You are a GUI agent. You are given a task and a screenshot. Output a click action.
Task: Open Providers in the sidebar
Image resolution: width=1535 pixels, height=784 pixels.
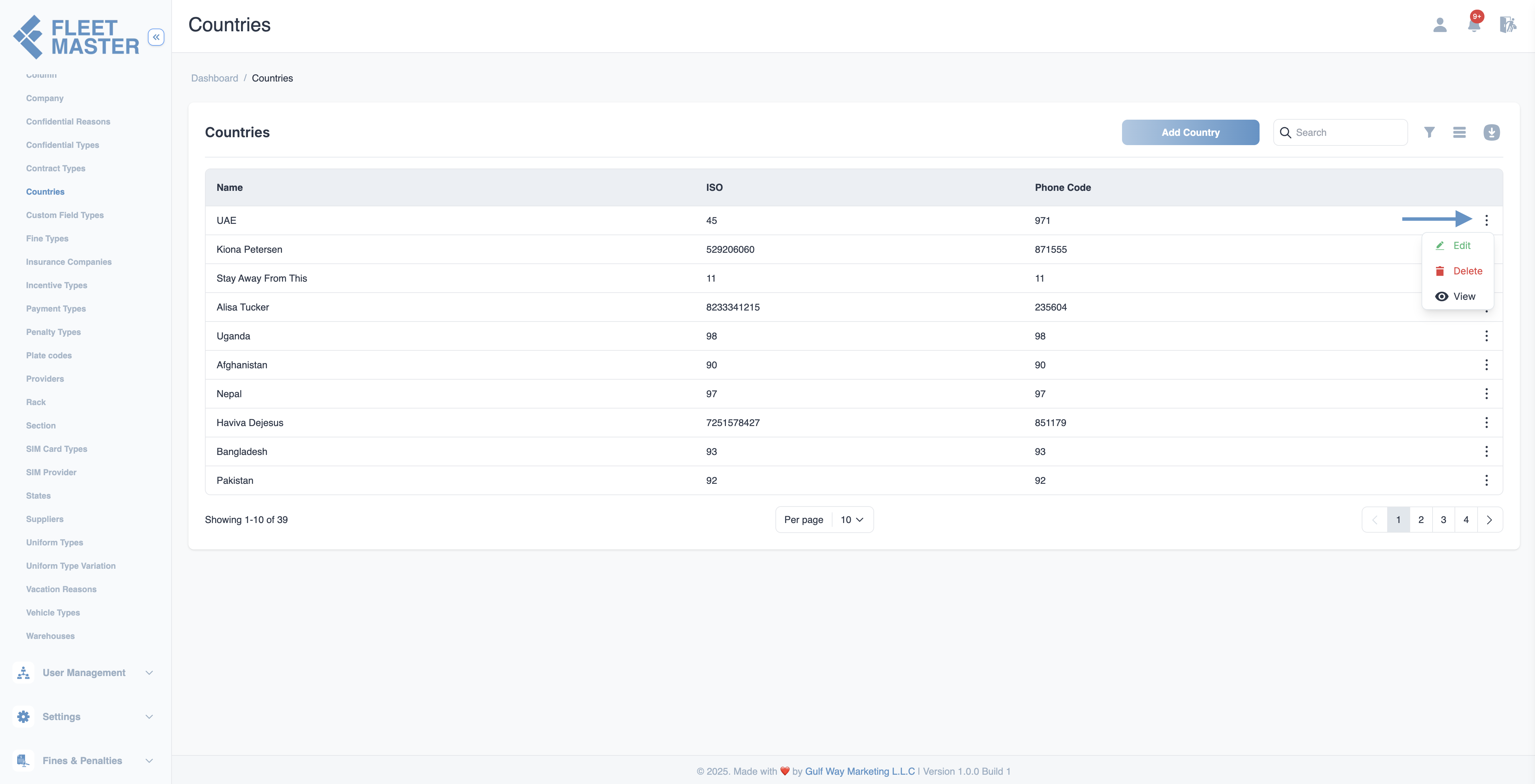pos(45,379)
